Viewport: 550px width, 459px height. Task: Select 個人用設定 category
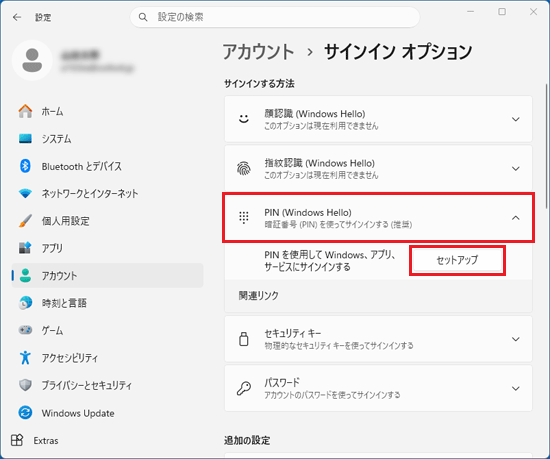[107, 221]
